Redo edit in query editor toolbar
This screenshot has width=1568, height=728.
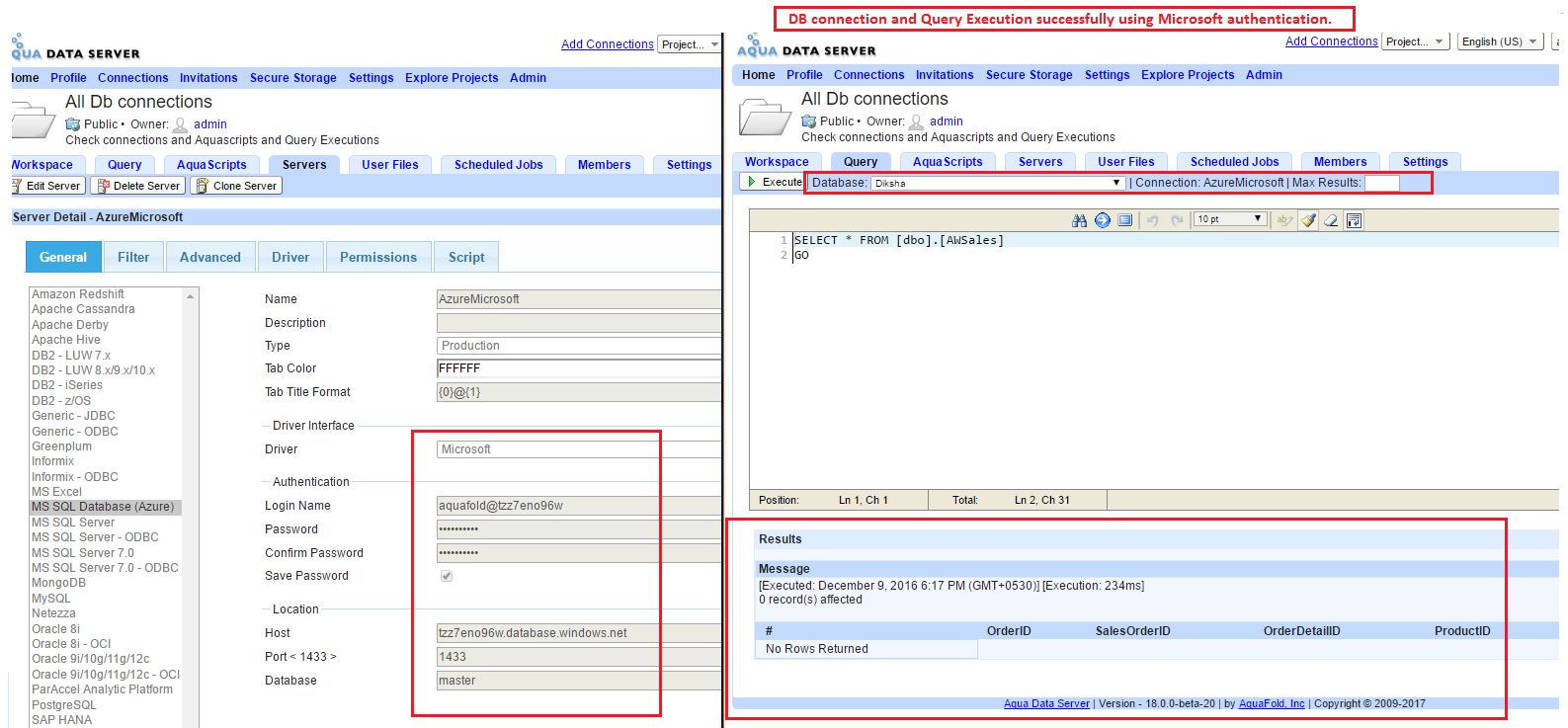click(x=1177, y=220)
